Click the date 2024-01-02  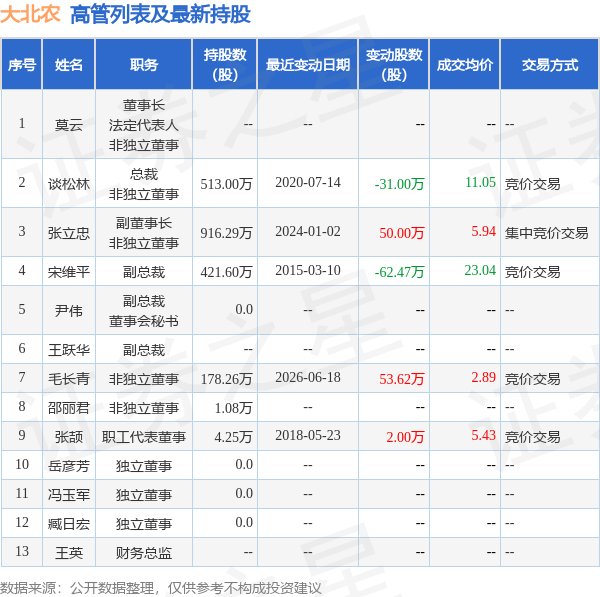(x=308, y=232)
